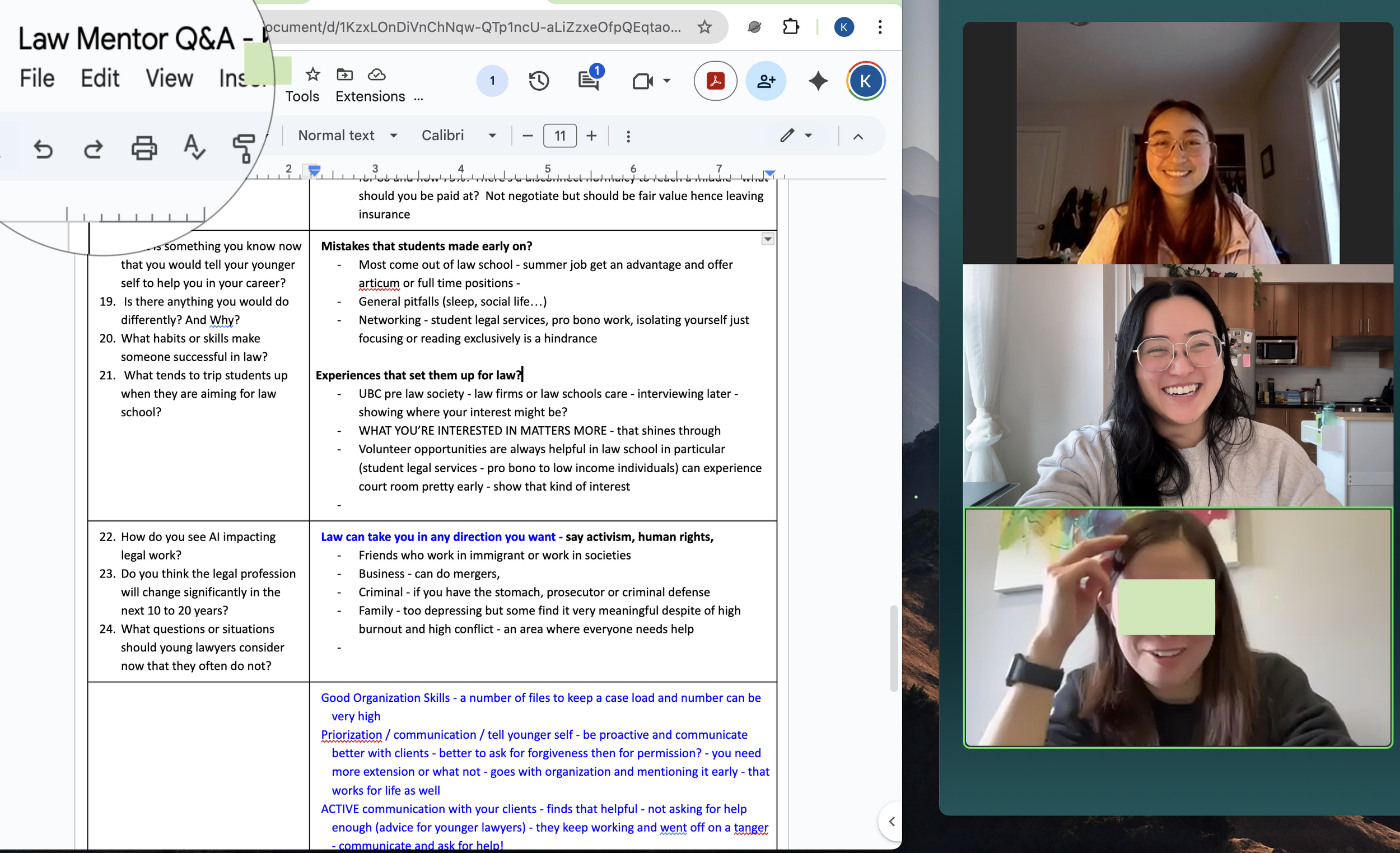This screenshot has height=853, width=1400.
Task: Decrease font size with the minus button
Action: point(528,136)
